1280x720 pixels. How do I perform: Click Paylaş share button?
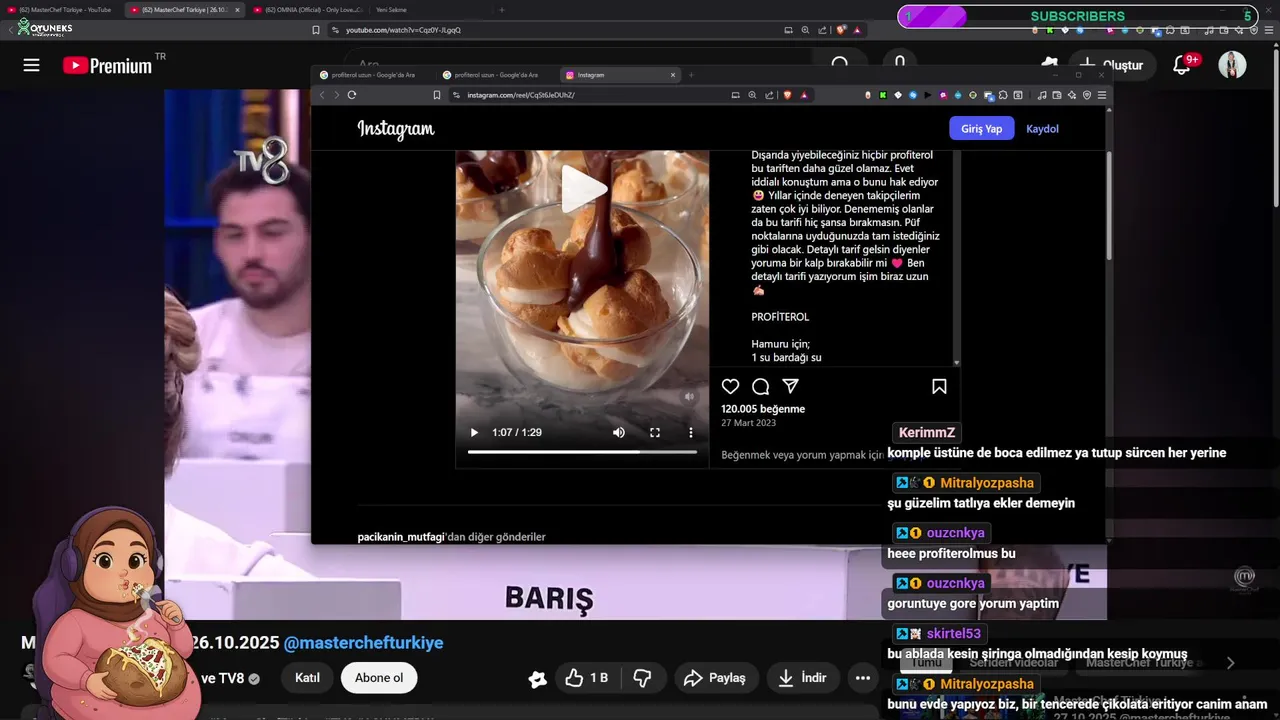tap(714, 678)
